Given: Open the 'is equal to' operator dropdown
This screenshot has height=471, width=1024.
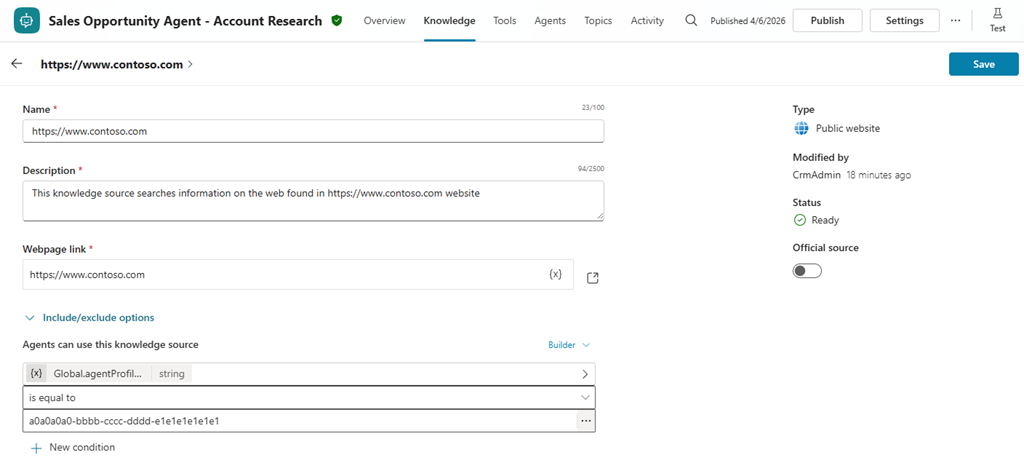Looking at the screenshot, I should coord(585,397).
